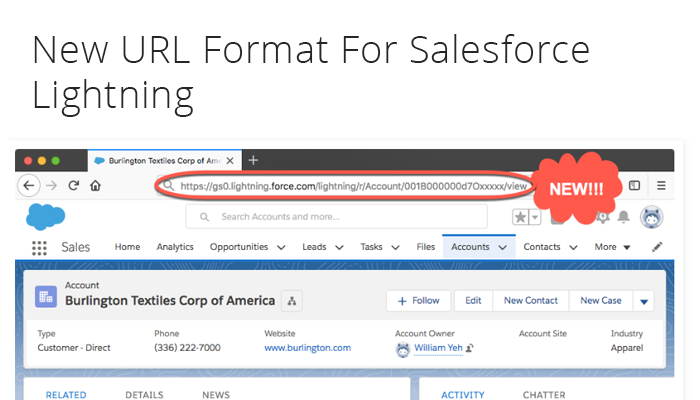
Task: Click the Apparel industry value
Action: tap(627, 348)
